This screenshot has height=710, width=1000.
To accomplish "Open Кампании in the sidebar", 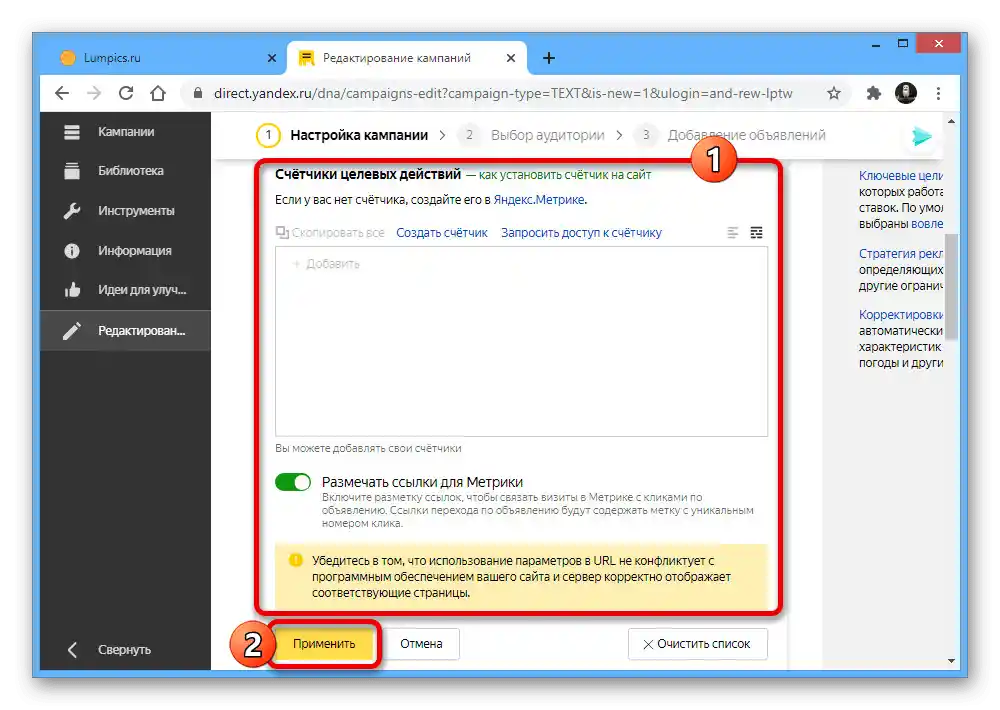I will [125, 131].
